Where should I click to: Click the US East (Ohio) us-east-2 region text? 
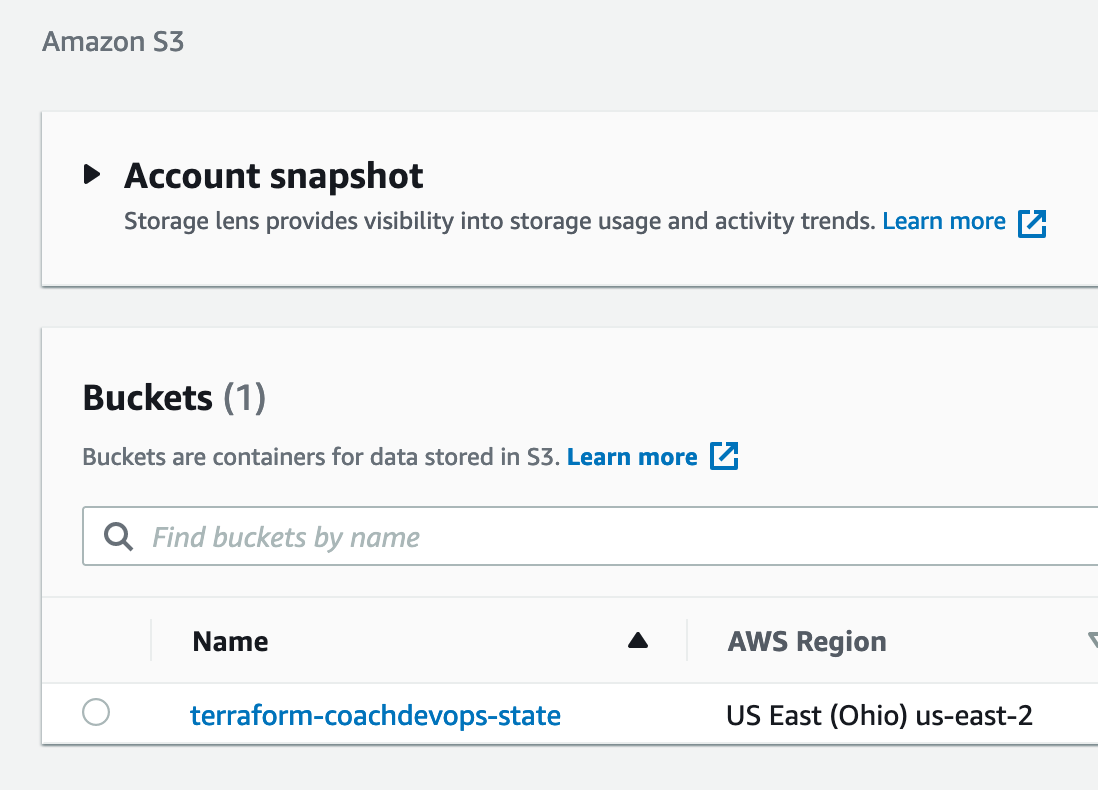click(879, 715)
